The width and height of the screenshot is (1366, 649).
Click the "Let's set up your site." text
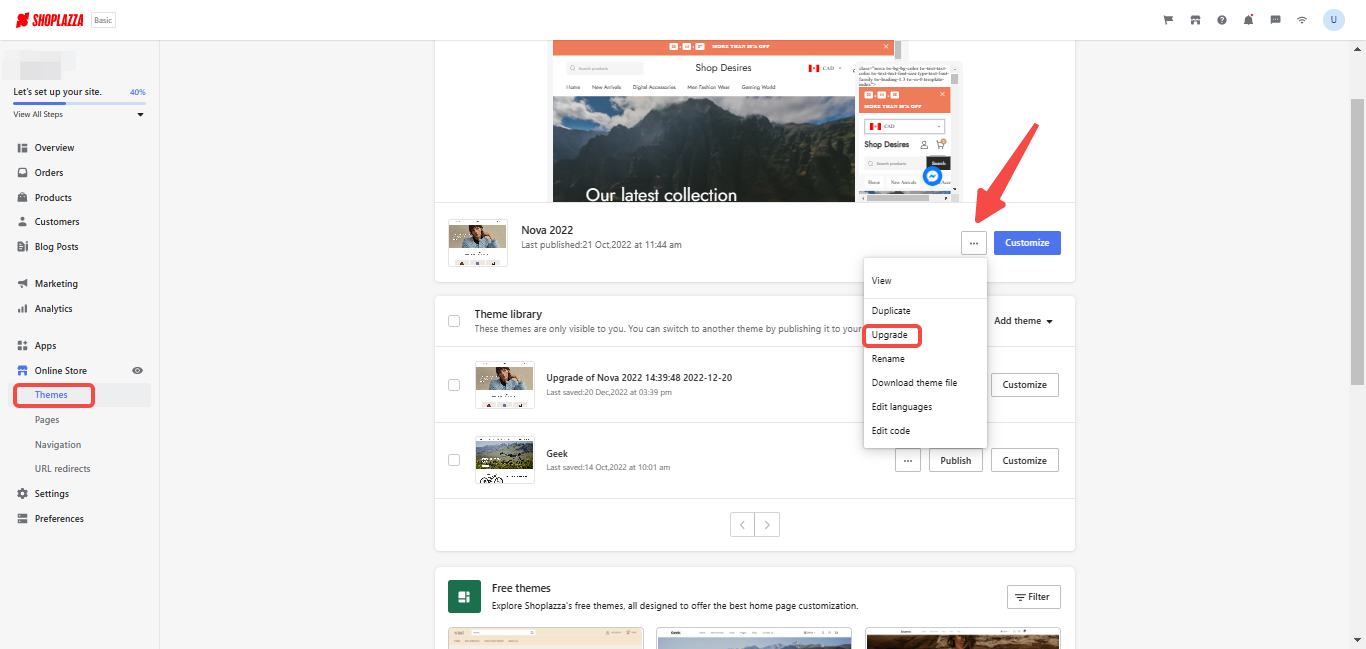click(x=57, y=92)
